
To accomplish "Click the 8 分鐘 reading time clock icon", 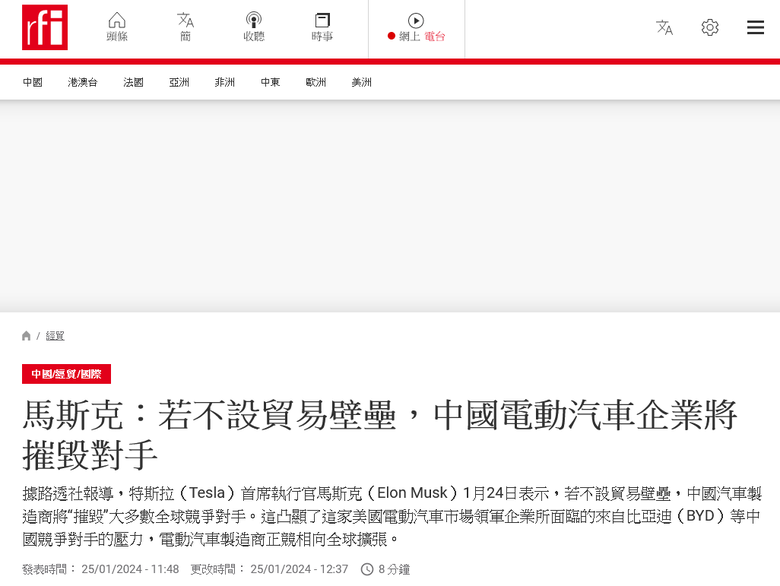I will 367,569.
